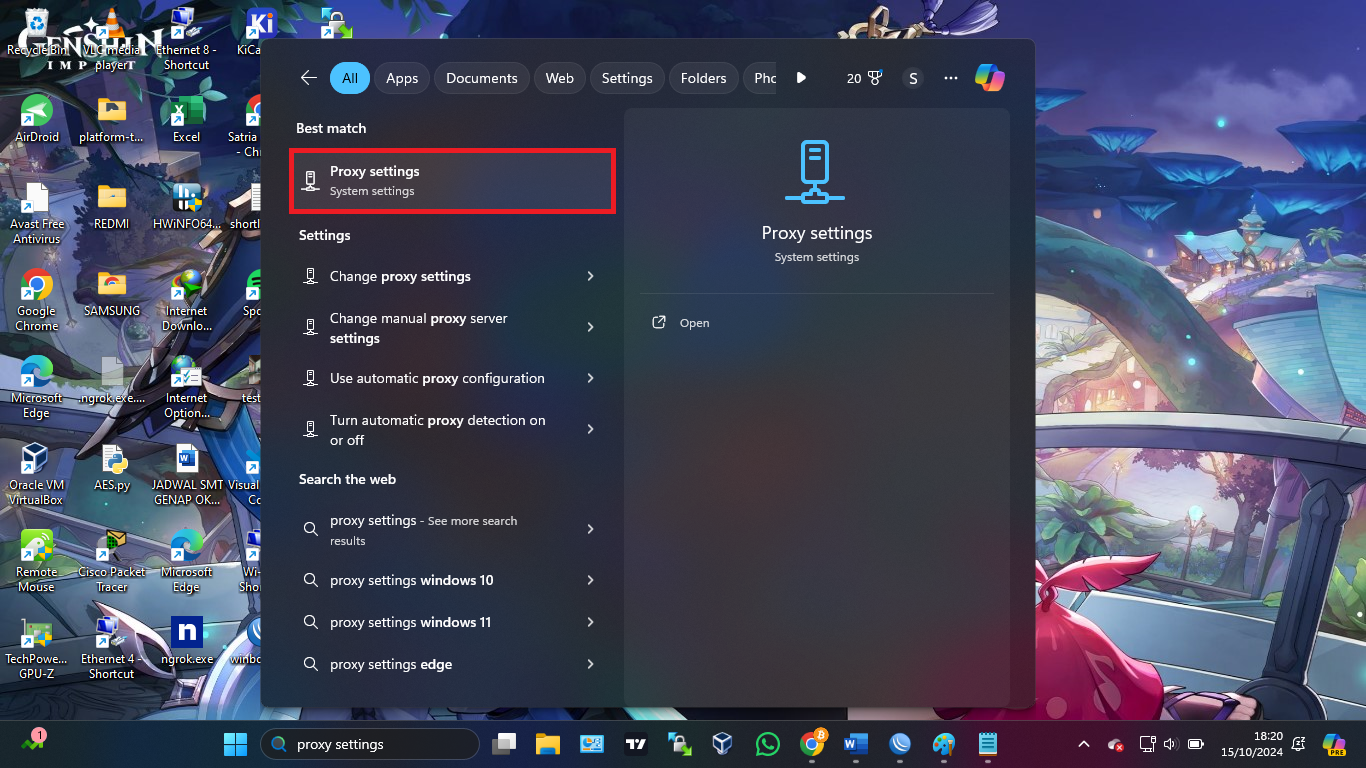1366x768 pixels.
Task: Open Notepad from the taskbar
Action: point(988,744)
